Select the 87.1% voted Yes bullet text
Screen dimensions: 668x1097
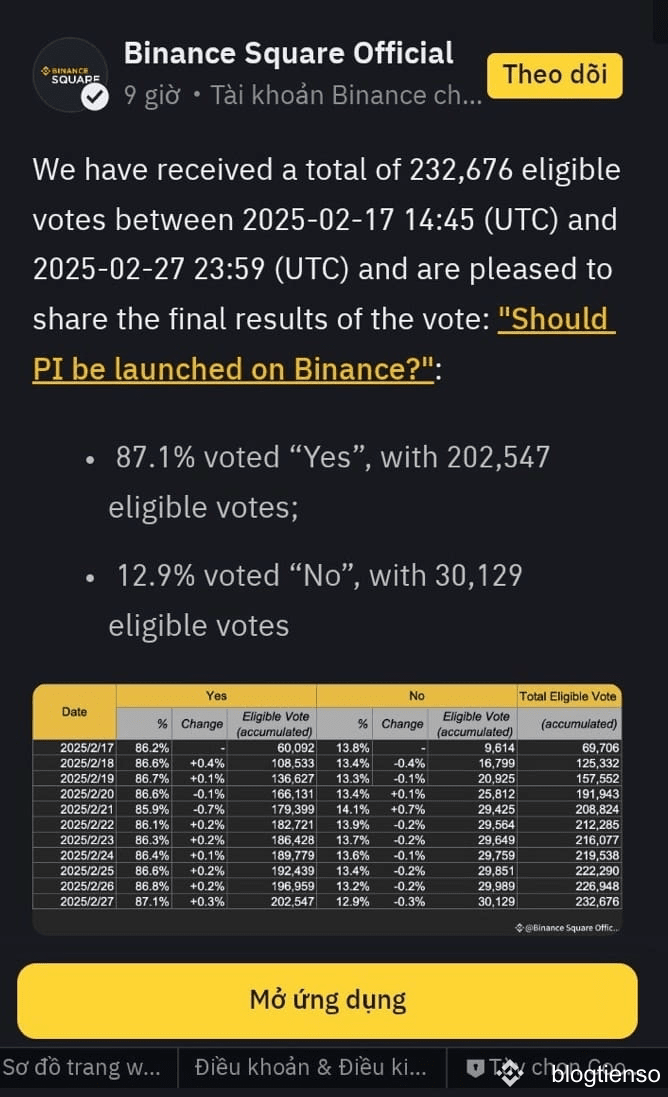pyautogui.click(x=329, y=482)
